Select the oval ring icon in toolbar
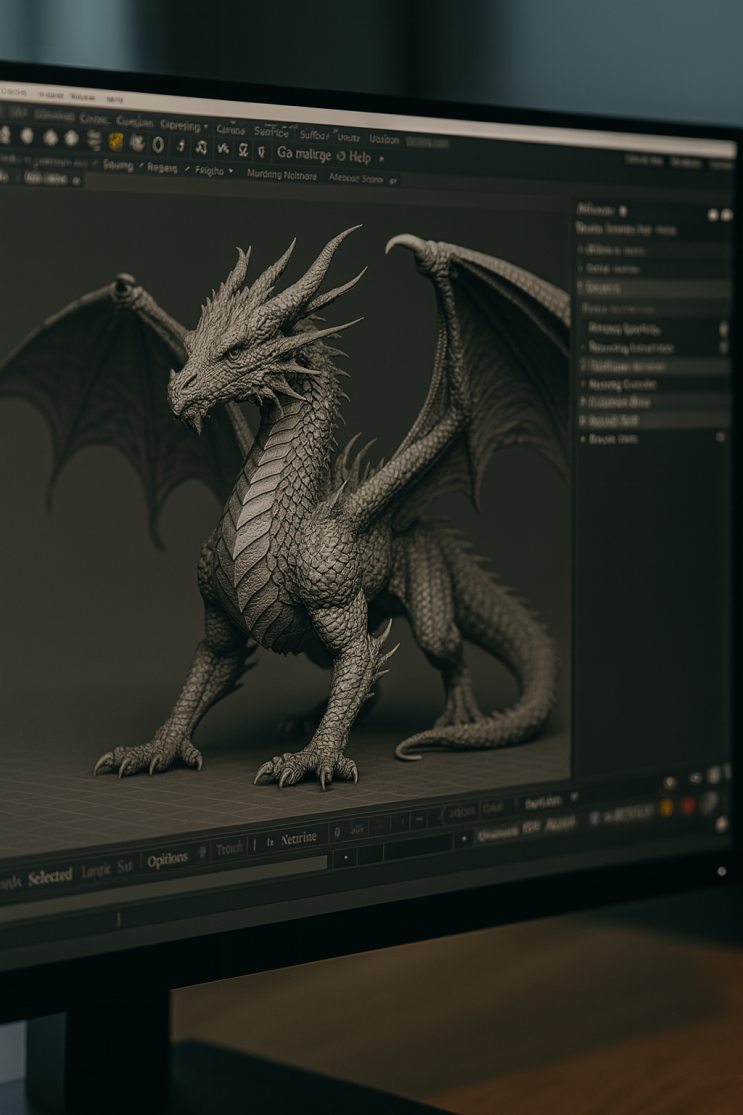The image size is (743, 1115). [x=158, y=144]
